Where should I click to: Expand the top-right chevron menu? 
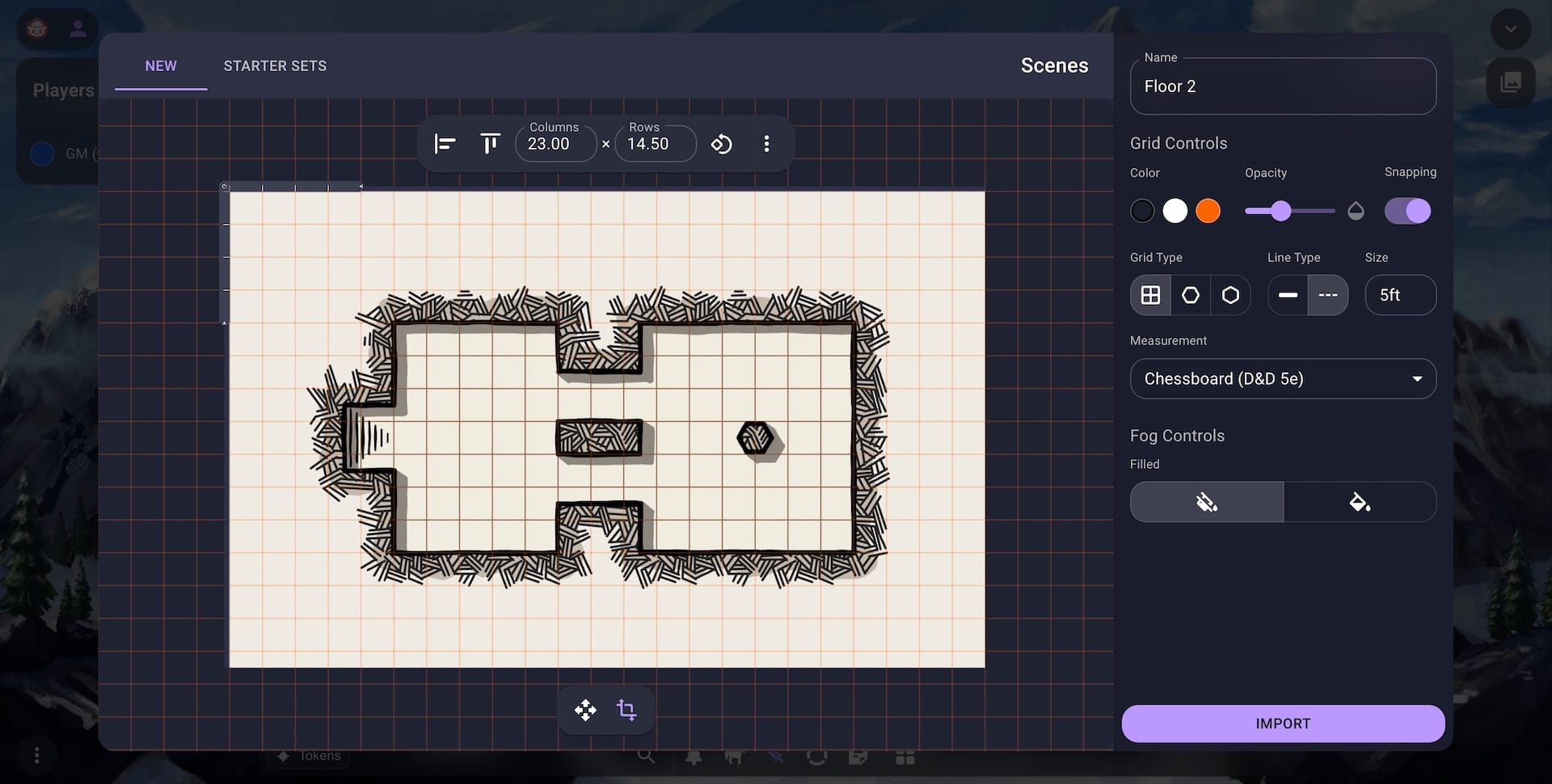point(1510,30)
